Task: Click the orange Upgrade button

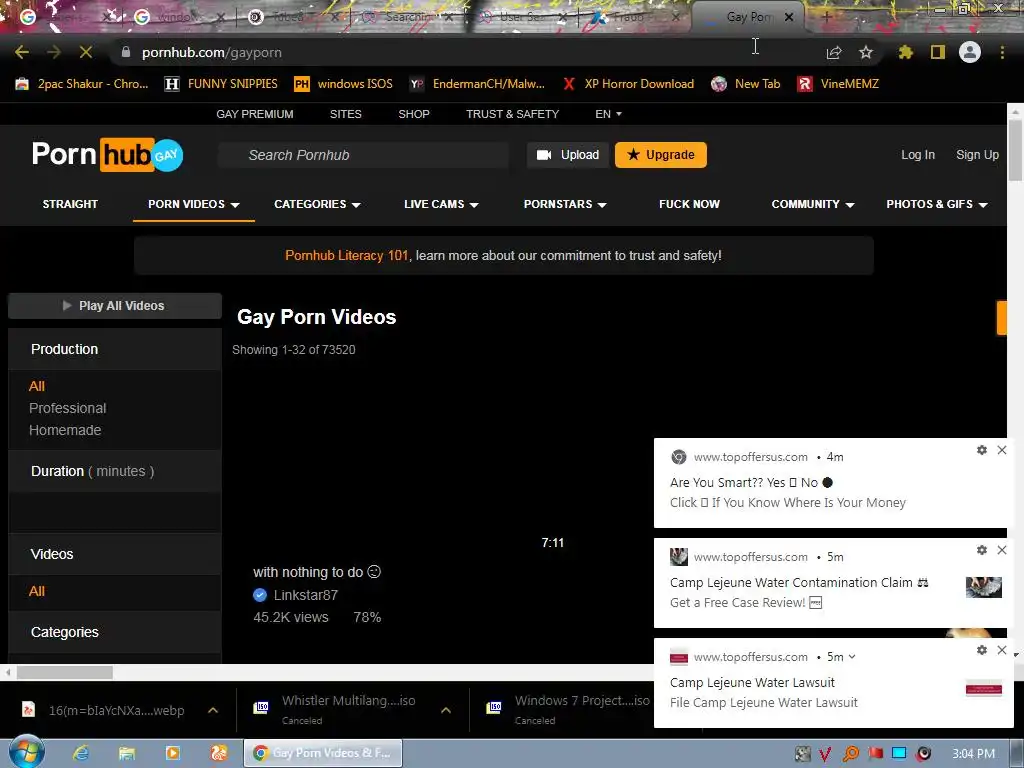Action: [660, 155]
